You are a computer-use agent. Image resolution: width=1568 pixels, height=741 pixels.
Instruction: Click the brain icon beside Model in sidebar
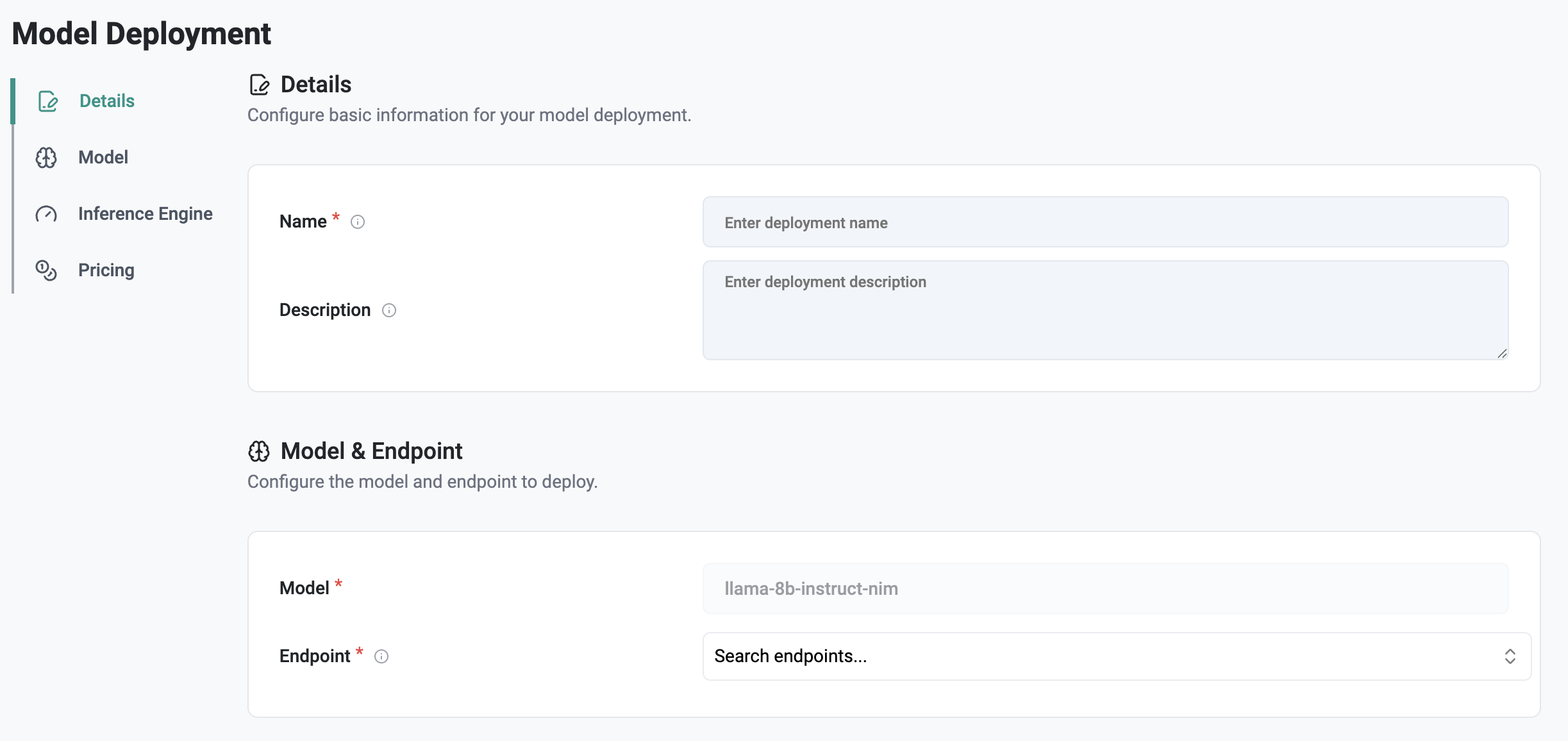[x=46, y=158]
